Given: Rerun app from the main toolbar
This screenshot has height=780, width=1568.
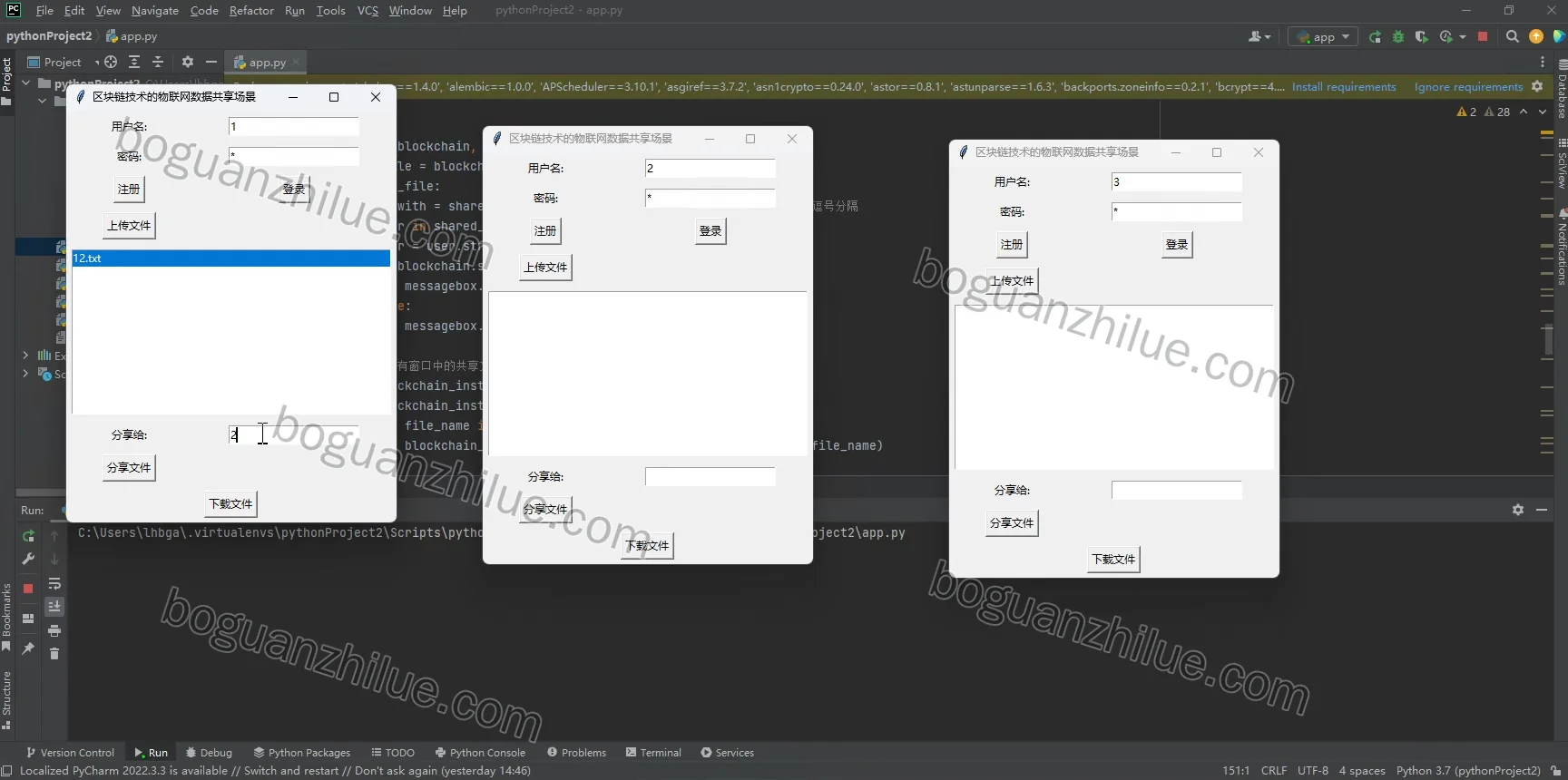Looking at the screenshot, I should [x=1375, y=37].
